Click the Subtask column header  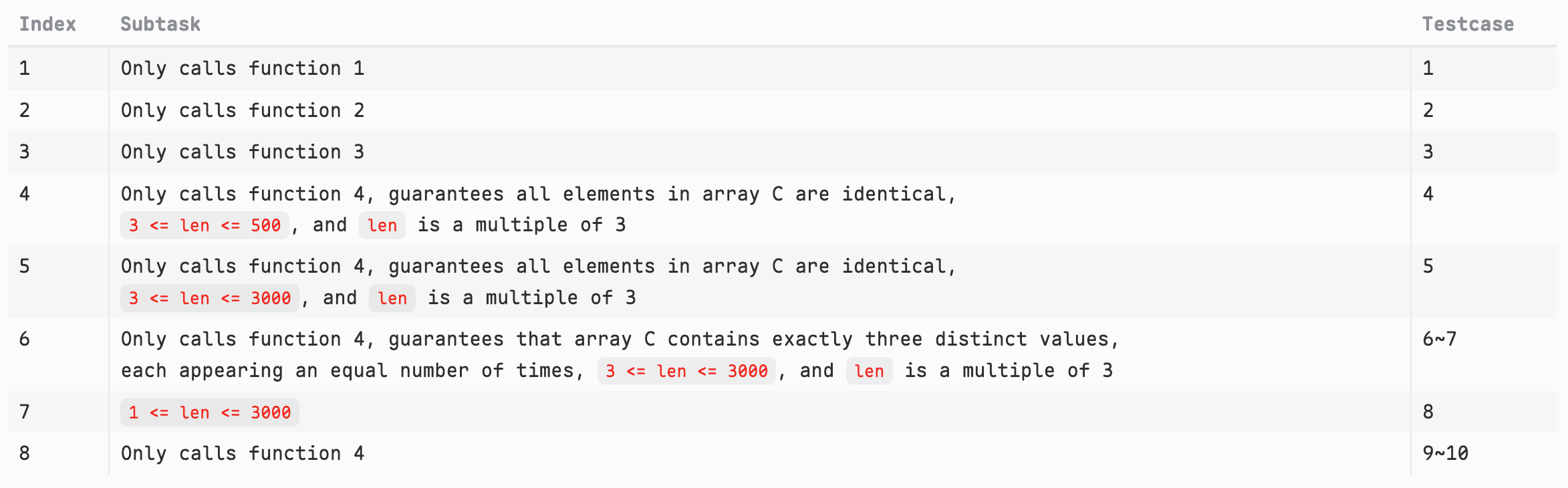(160, 24)
